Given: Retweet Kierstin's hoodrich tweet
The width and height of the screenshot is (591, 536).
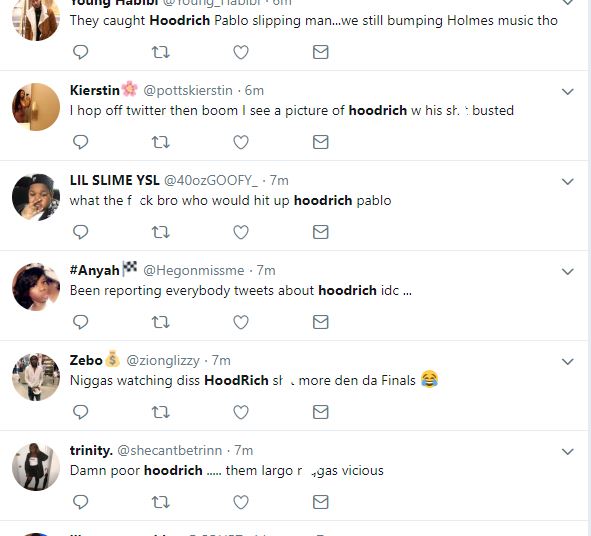Looking at the screenshot, I should coord(161,142).
